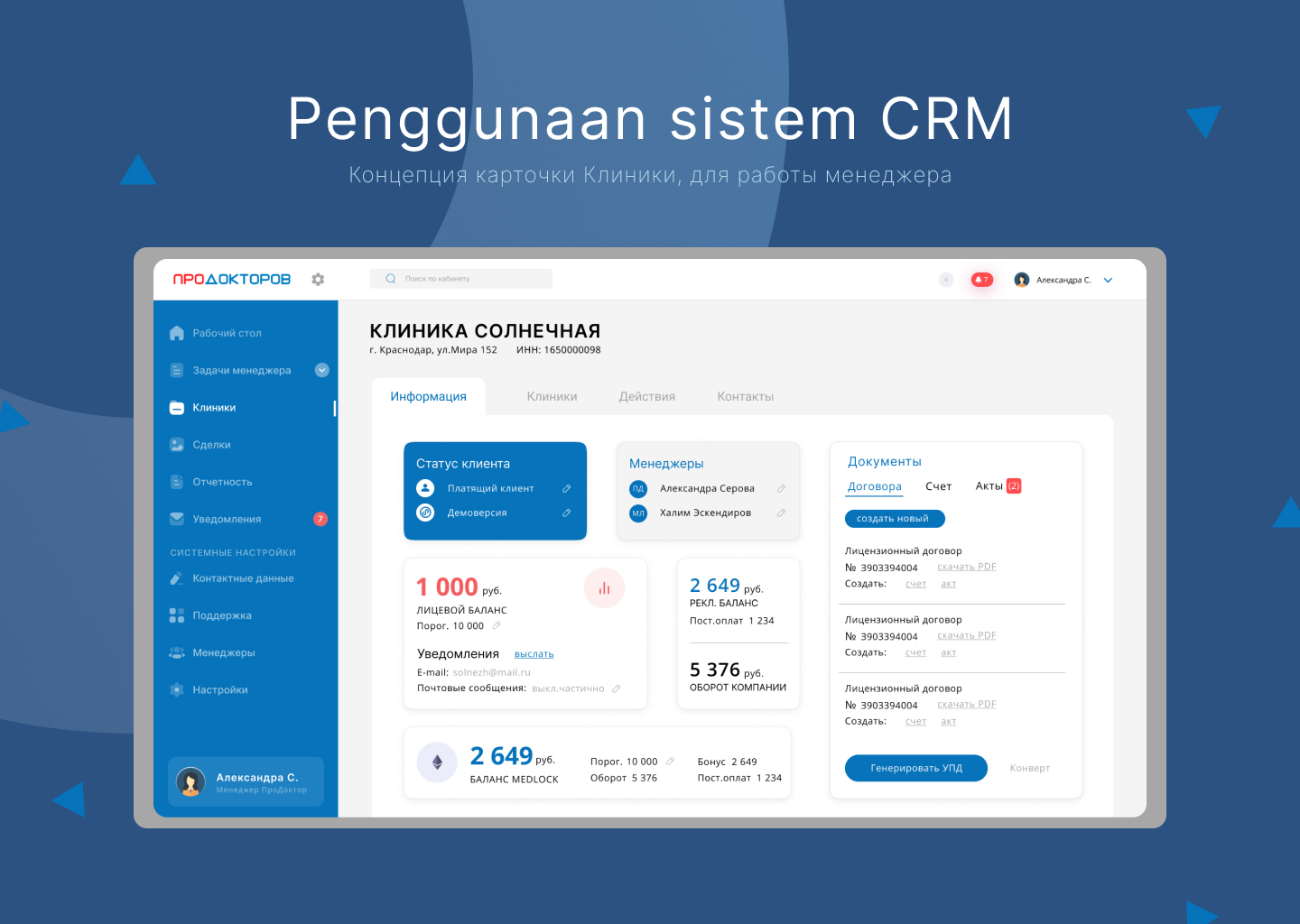
Task: Click the МЛ manager badge
Action: point(638,513)
